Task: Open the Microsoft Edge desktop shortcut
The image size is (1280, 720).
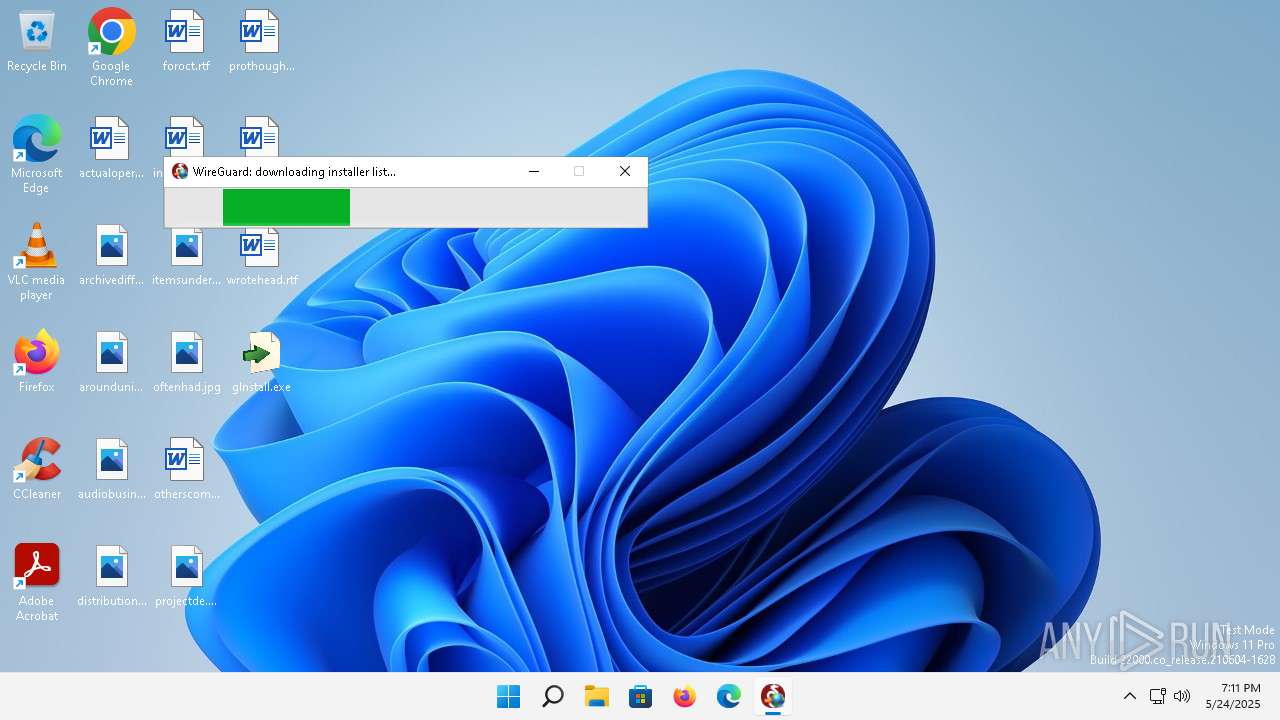Action: pyautogui.click(x=37, y=154)
